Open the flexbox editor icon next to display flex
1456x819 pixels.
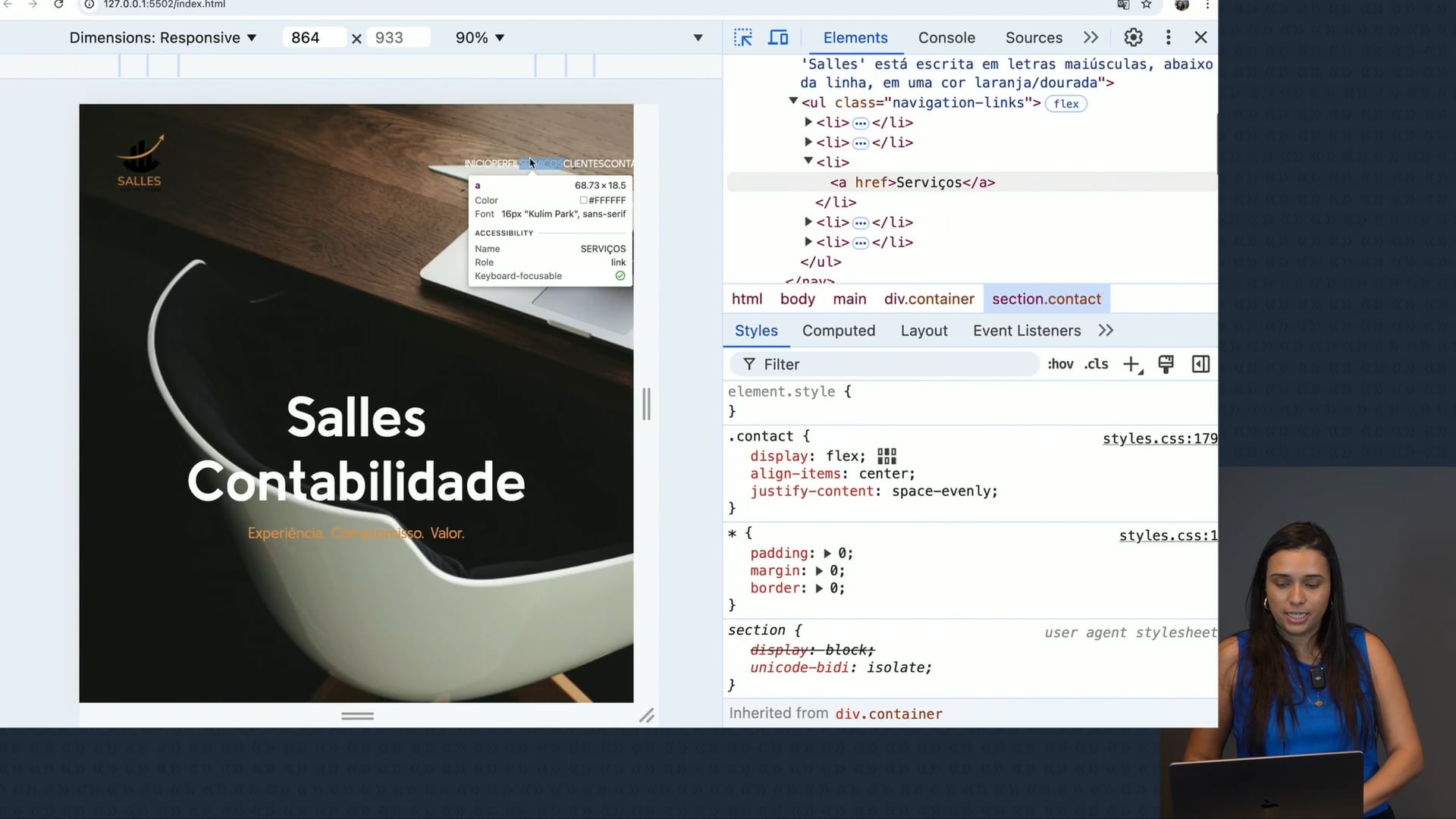point(886,456)
